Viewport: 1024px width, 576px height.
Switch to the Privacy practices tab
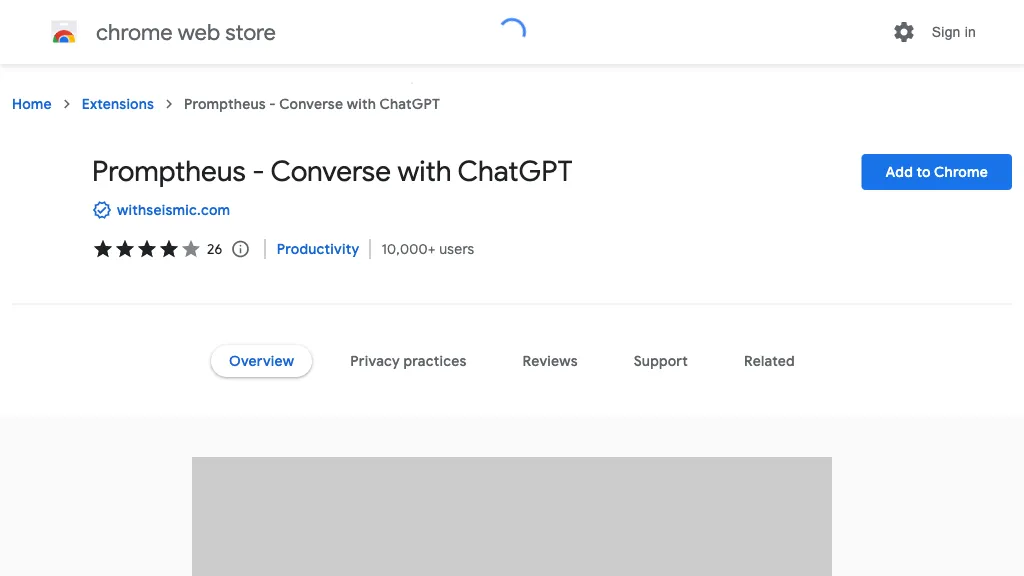click(408, 361)
